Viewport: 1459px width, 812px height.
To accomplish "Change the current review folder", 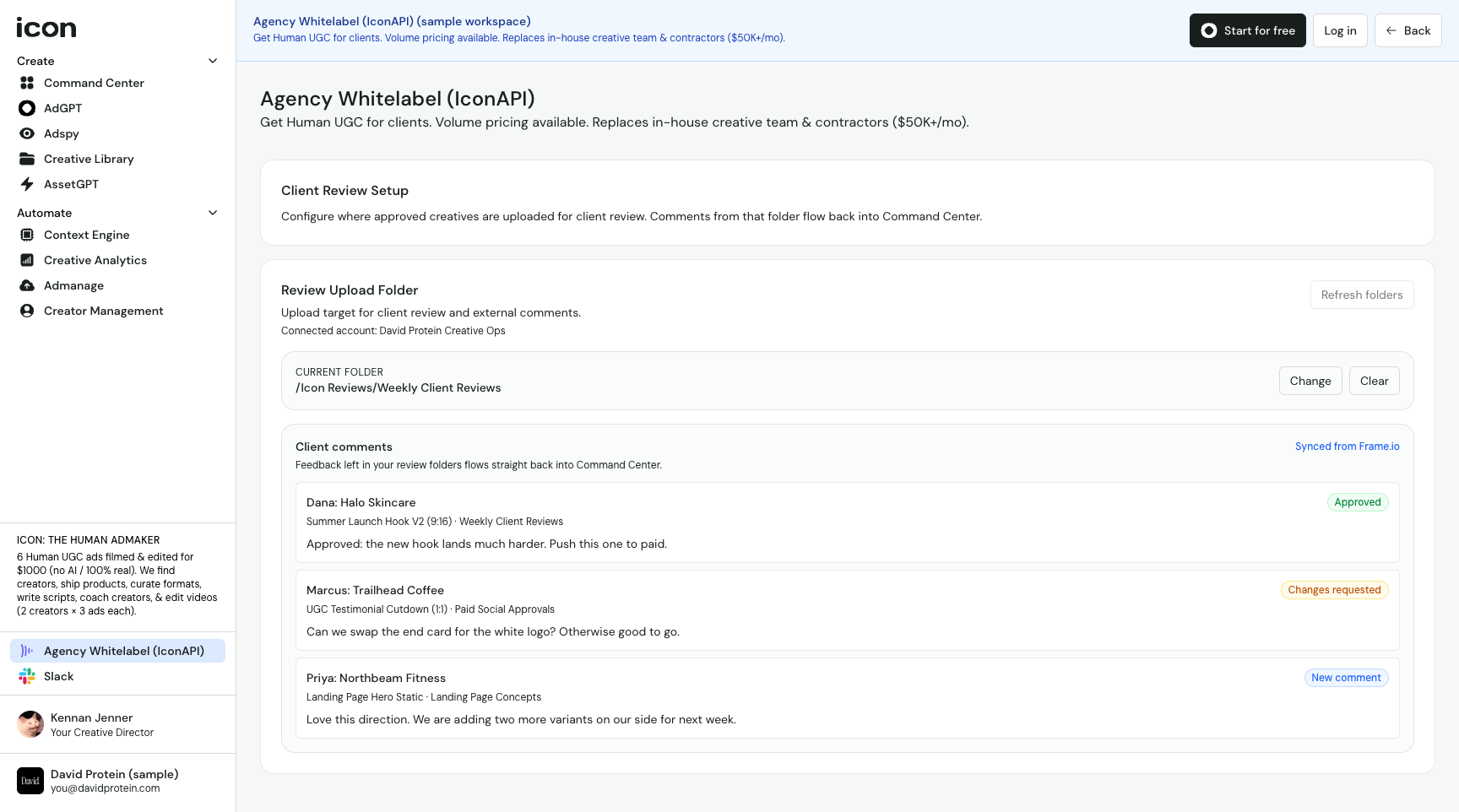I will 1310,381.
